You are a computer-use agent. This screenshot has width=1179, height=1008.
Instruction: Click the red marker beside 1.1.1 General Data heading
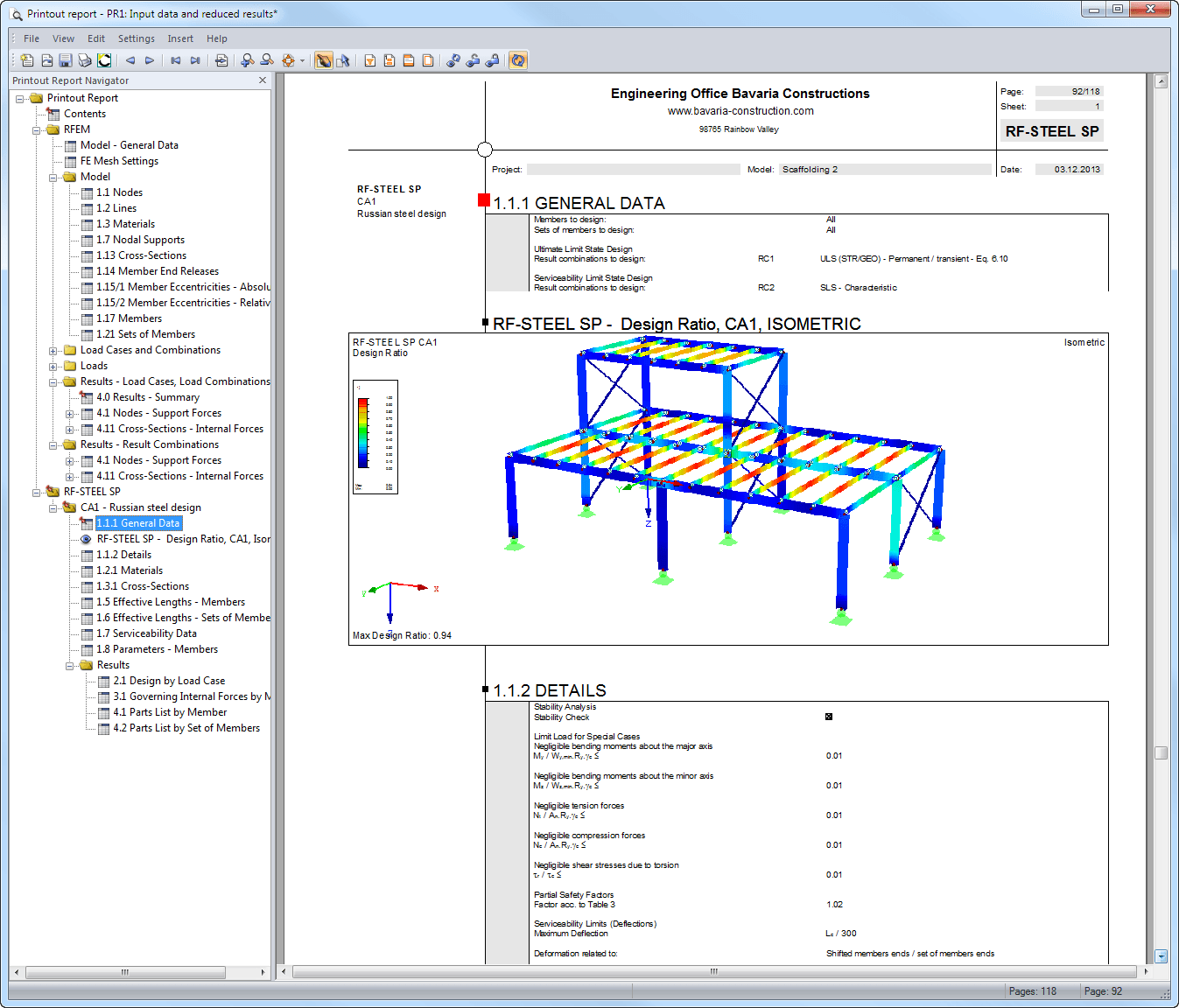483,199
